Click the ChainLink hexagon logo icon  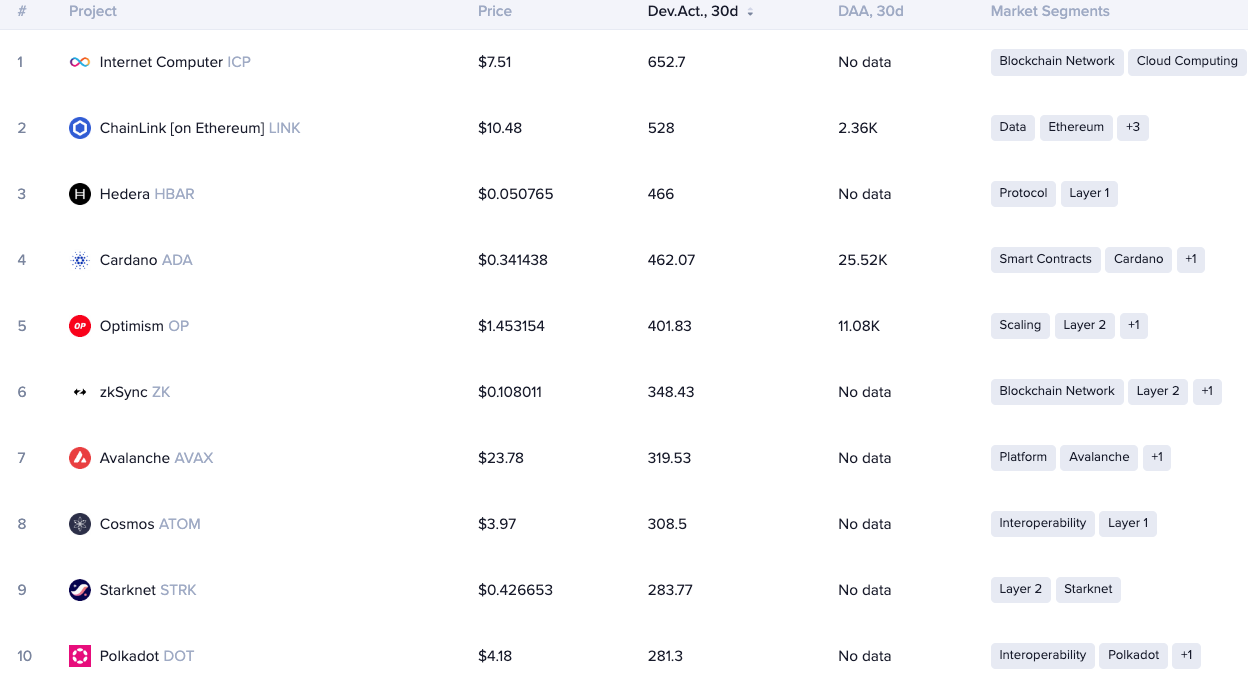80,128
